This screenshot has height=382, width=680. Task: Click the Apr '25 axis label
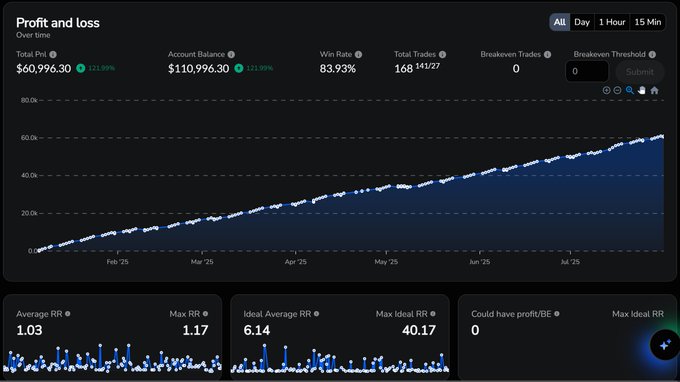click(296, 262)
